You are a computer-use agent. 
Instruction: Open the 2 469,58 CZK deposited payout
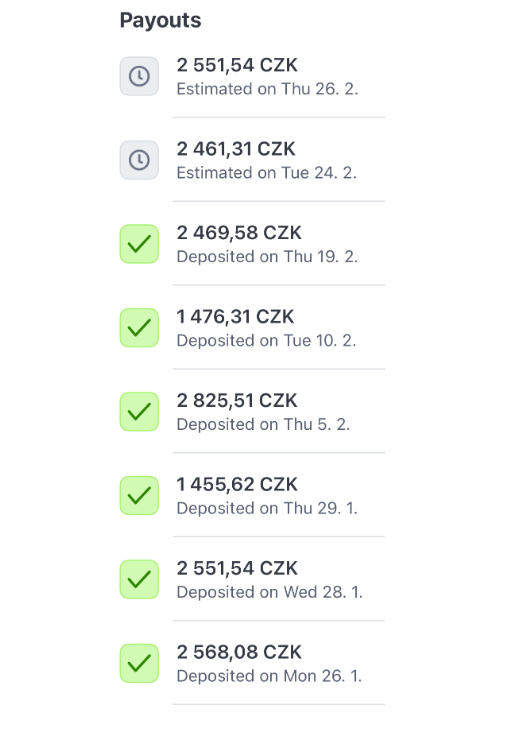click(252, 244)
